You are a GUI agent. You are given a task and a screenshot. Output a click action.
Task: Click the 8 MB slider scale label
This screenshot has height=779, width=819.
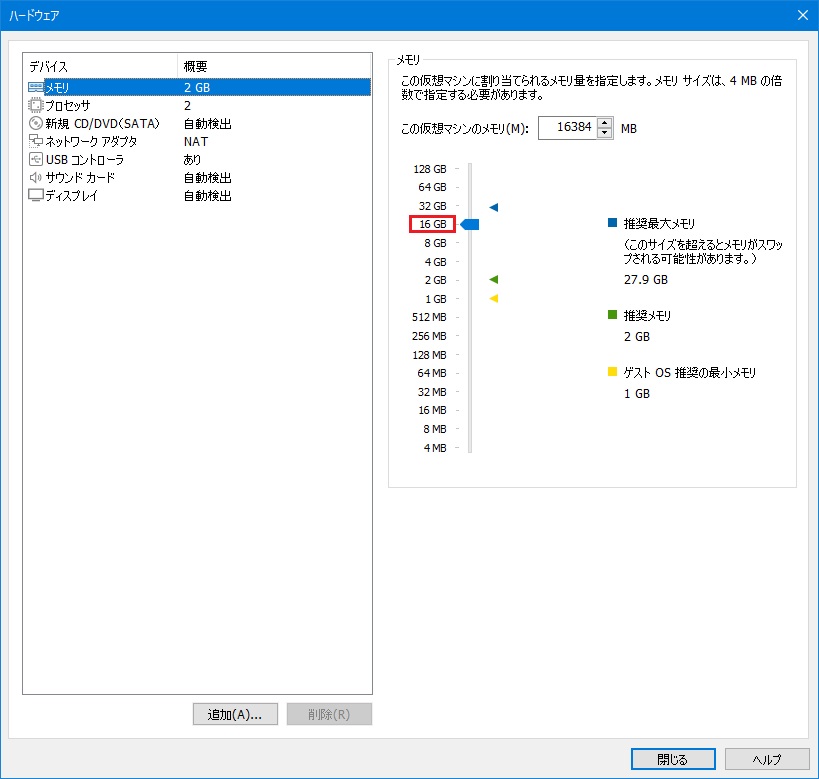(x=435, y=429)
